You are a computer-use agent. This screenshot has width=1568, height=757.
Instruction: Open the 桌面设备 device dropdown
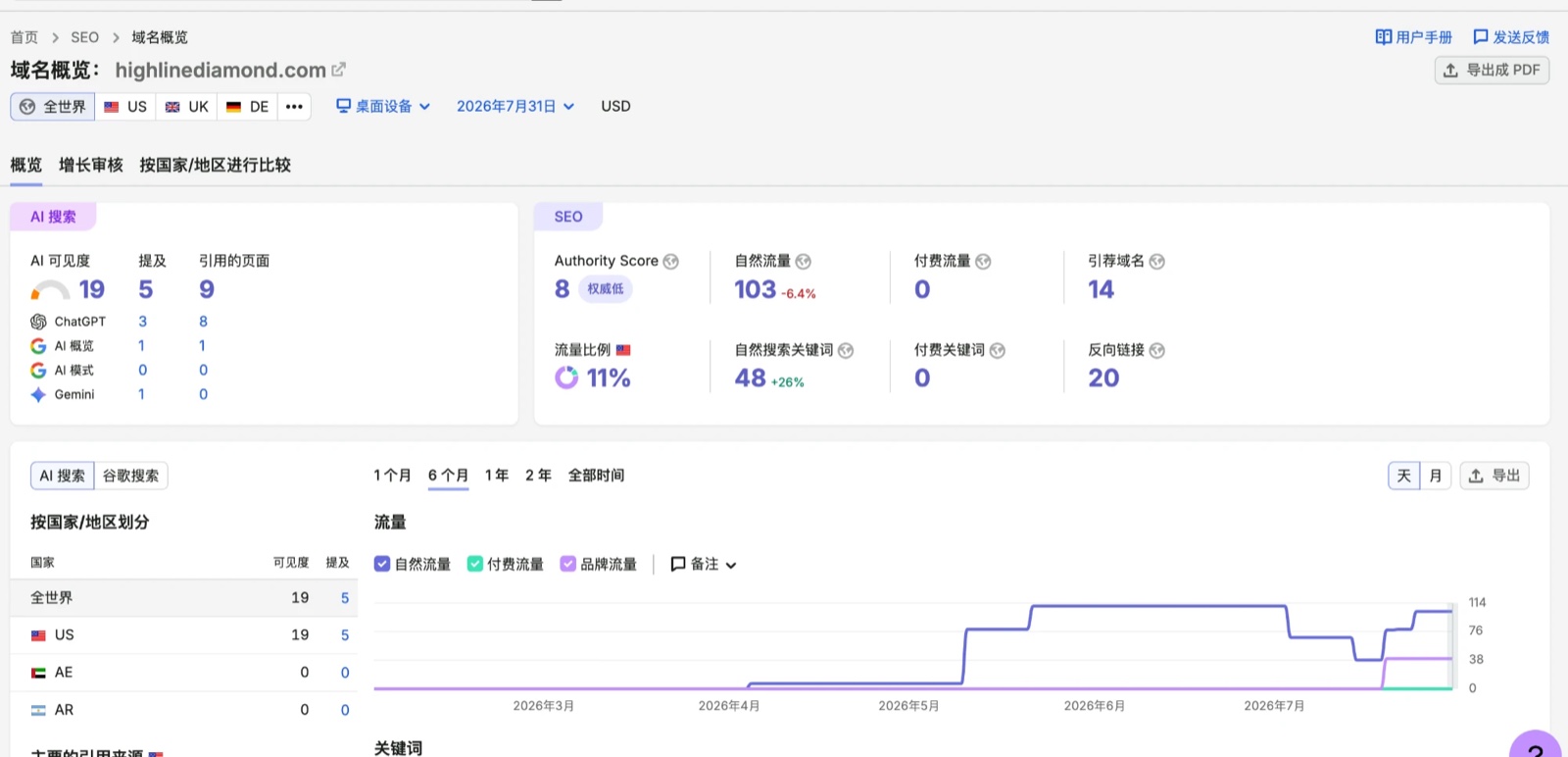(383, 106)
